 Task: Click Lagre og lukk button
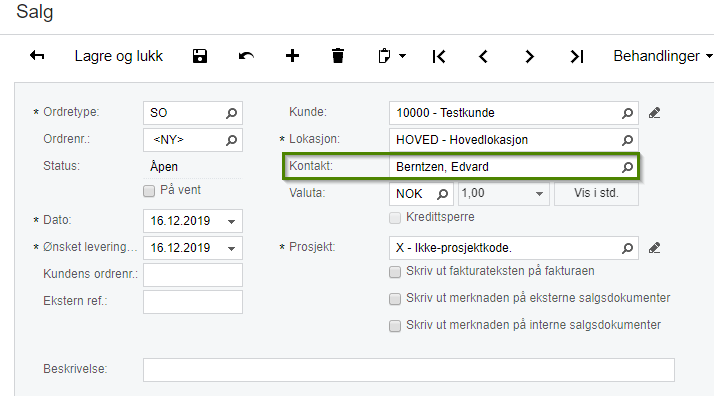pos(118,56)
